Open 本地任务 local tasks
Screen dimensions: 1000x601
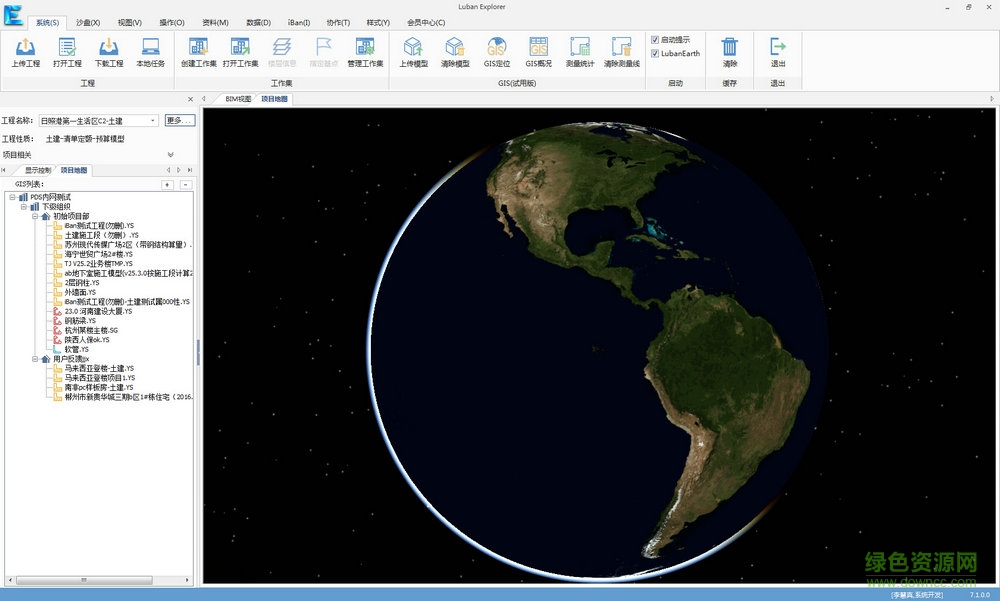point(150,49)
